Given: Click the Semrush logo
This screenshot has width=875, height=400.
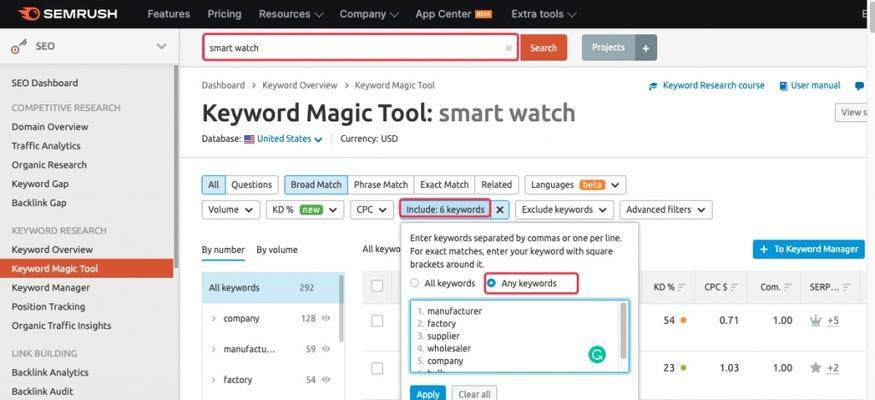Looking at the screenshot, I should click(x=68, y=14).
